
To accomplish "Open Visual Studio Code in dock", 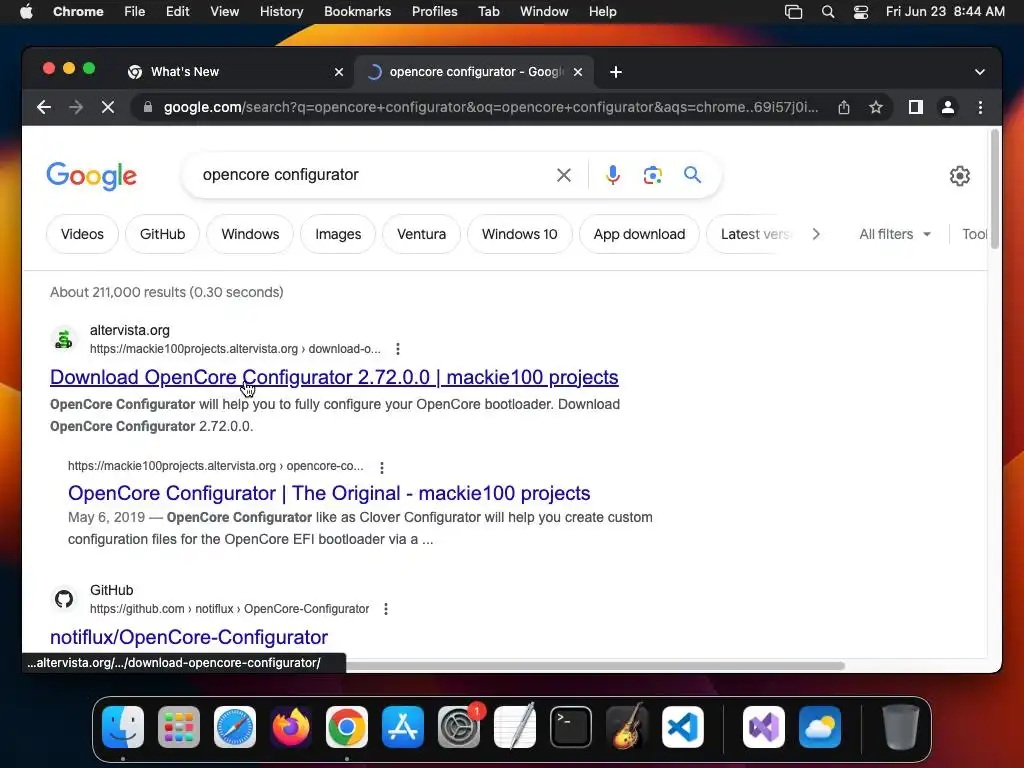I will tap(683, 727).
